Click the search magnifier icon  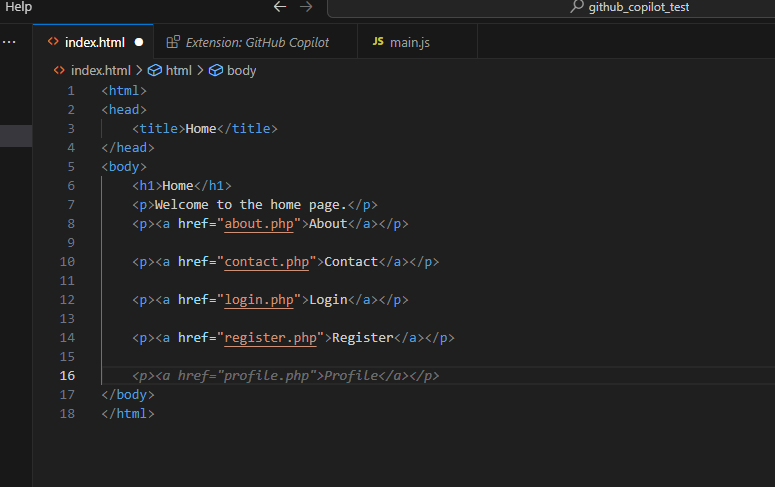click(x=577, y=6)
